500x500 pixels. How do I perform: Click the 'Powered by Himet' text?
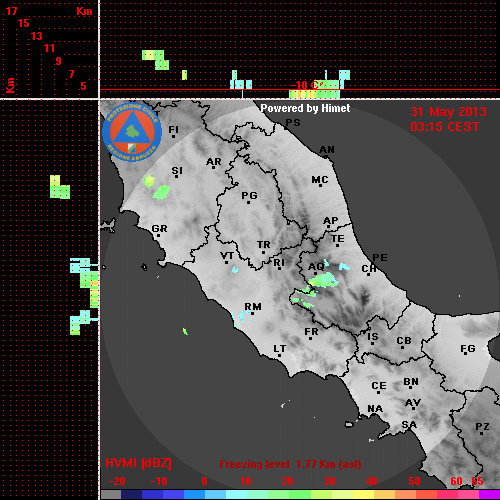point(305,108)
